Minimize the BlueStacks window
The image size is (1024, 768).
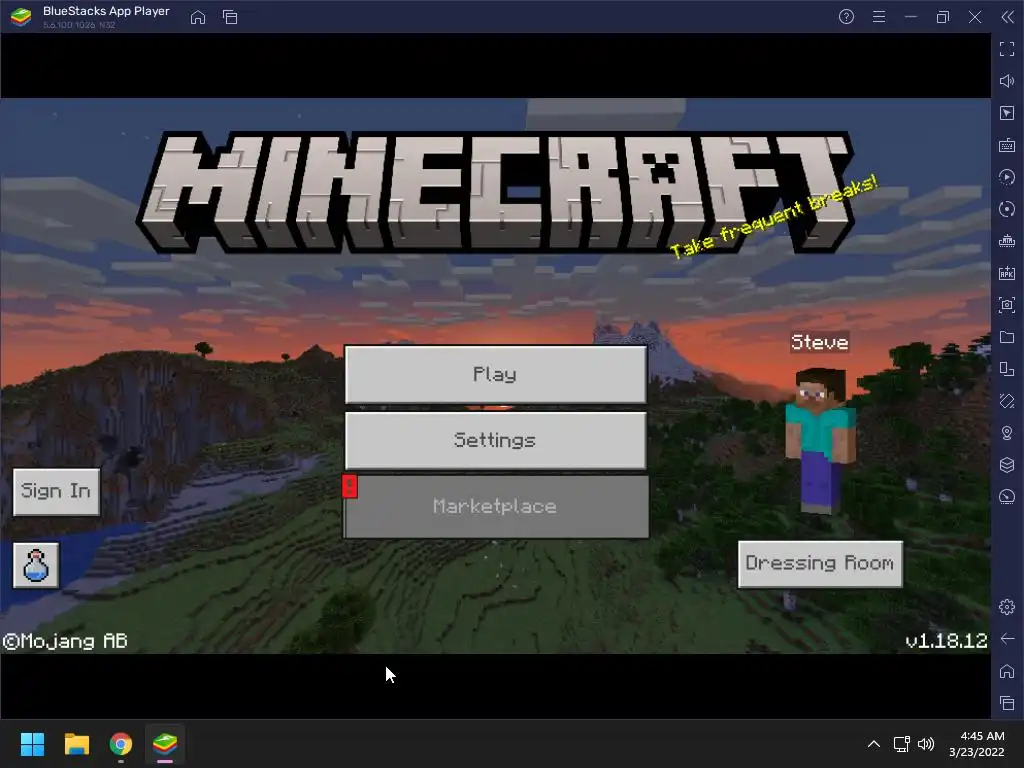[x=911, y=17]
